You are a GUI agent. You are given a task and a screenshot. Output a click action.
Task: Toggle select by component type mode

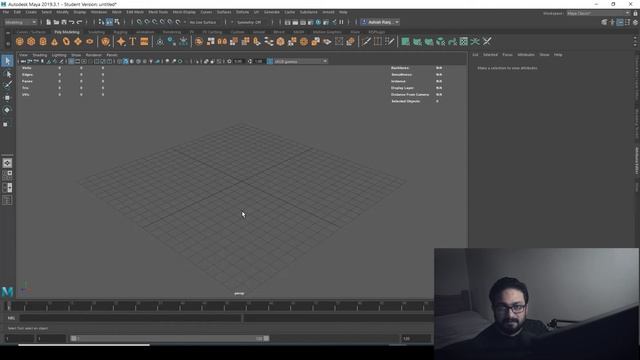click(117, 22)
